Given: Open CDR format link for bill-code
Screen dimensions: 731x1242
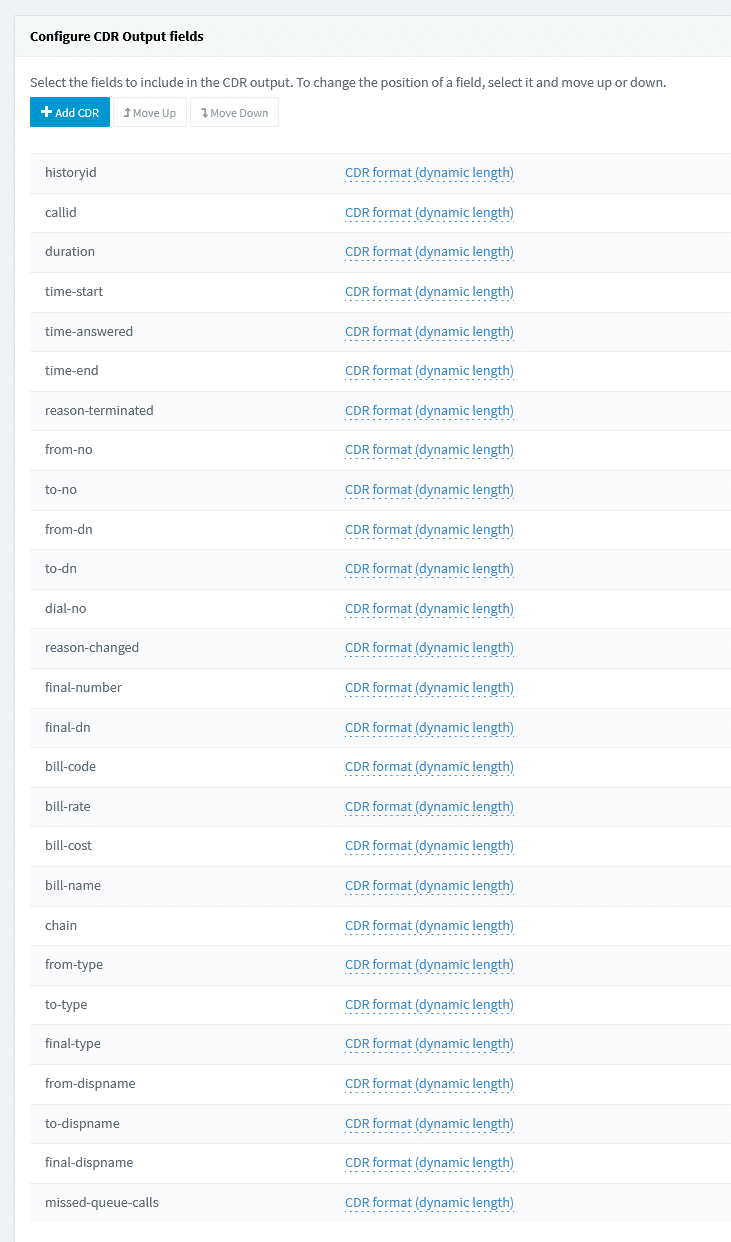Looking at the screenshot, I should [429, 767].
